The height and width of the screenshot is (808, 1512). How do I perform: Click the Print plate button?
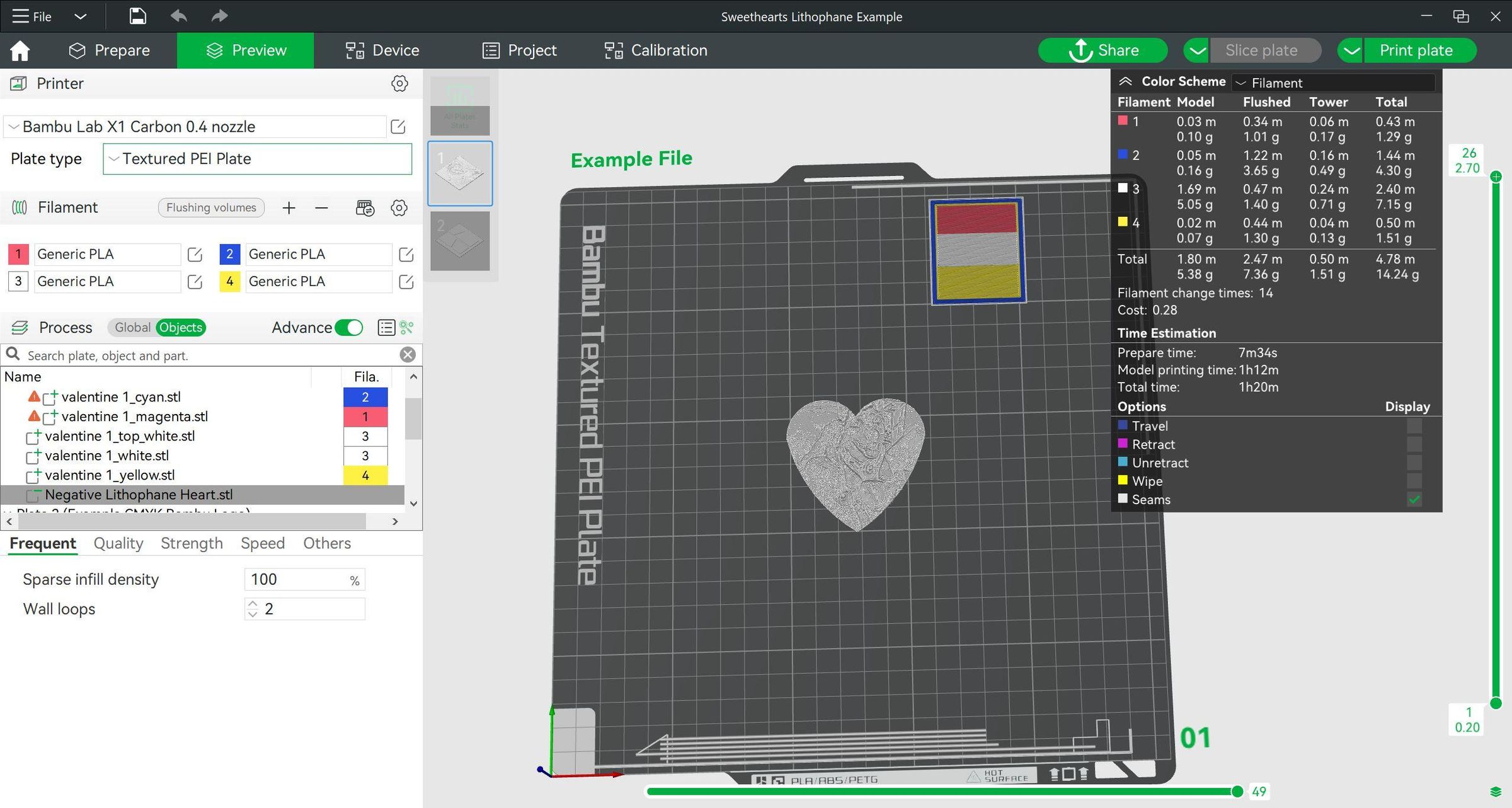click(1426, 50)
